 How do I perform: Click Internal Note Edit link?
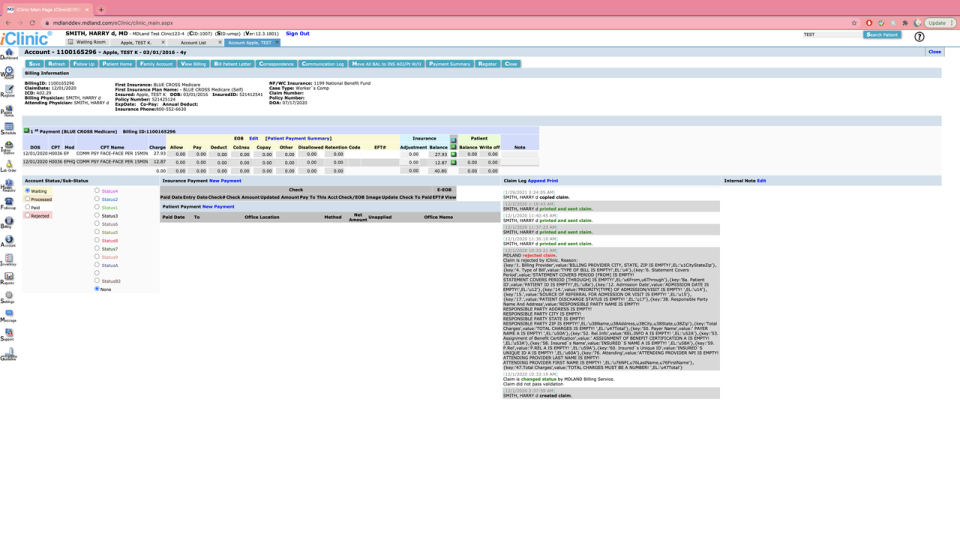click(762, 181)
